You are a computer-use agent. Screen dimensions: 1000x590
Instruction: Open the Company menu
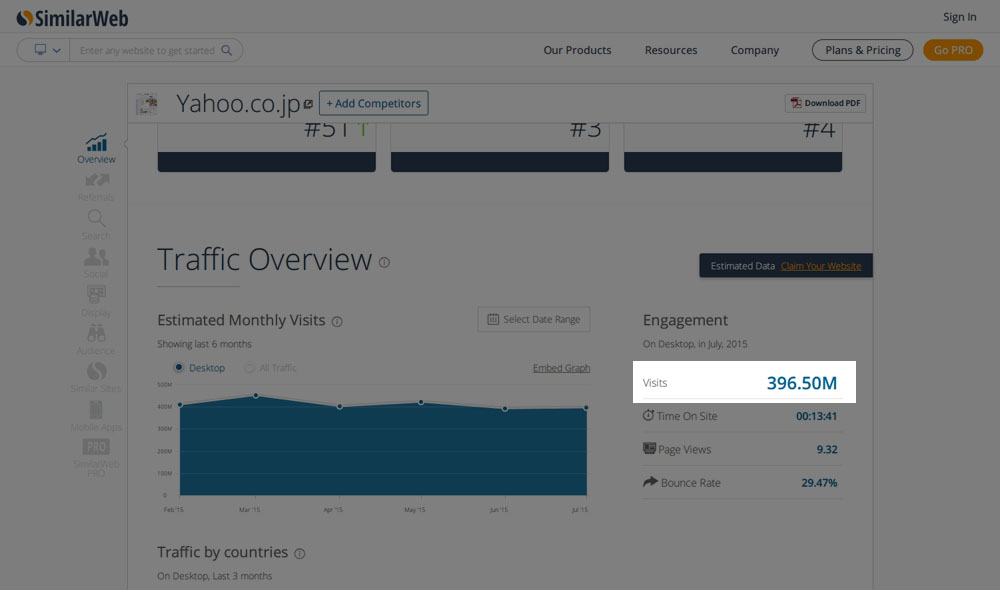click(x=754, y=50)
